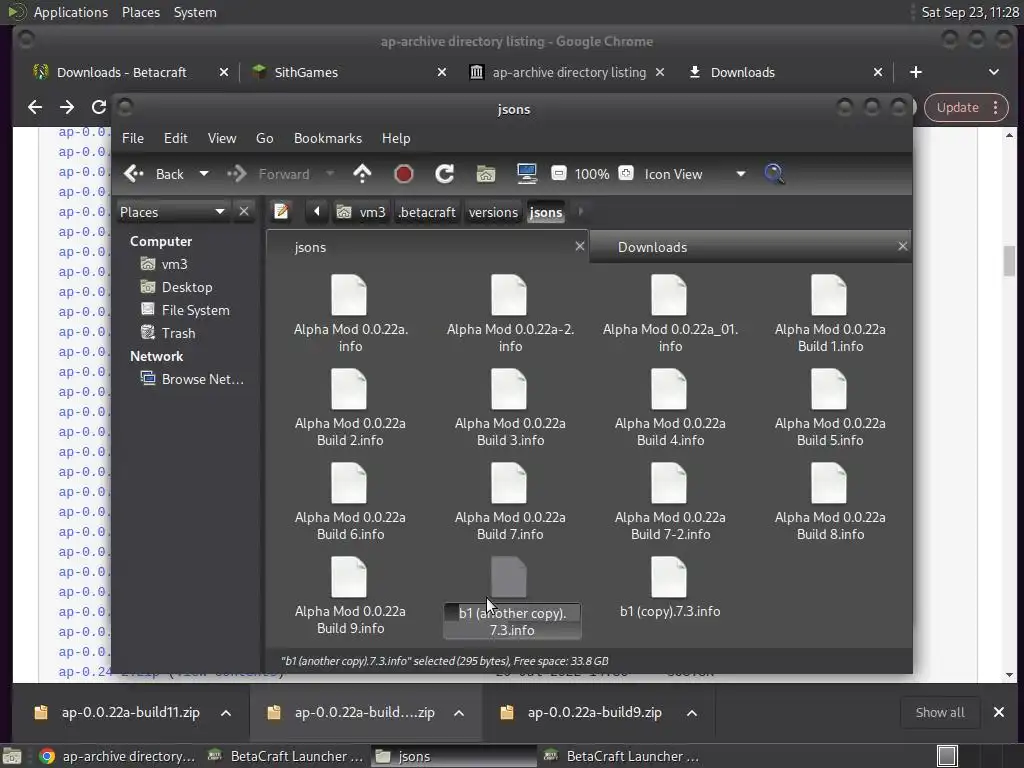Screen dimensions: 1024x768
Task: Open Places side pane dropdown
Action: 172,212
